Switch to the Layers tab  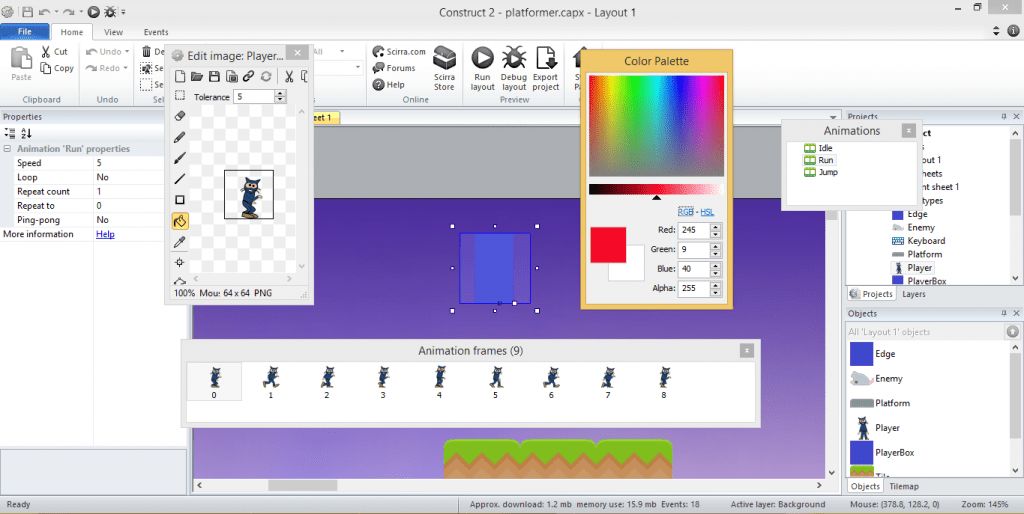pos(914,294)
